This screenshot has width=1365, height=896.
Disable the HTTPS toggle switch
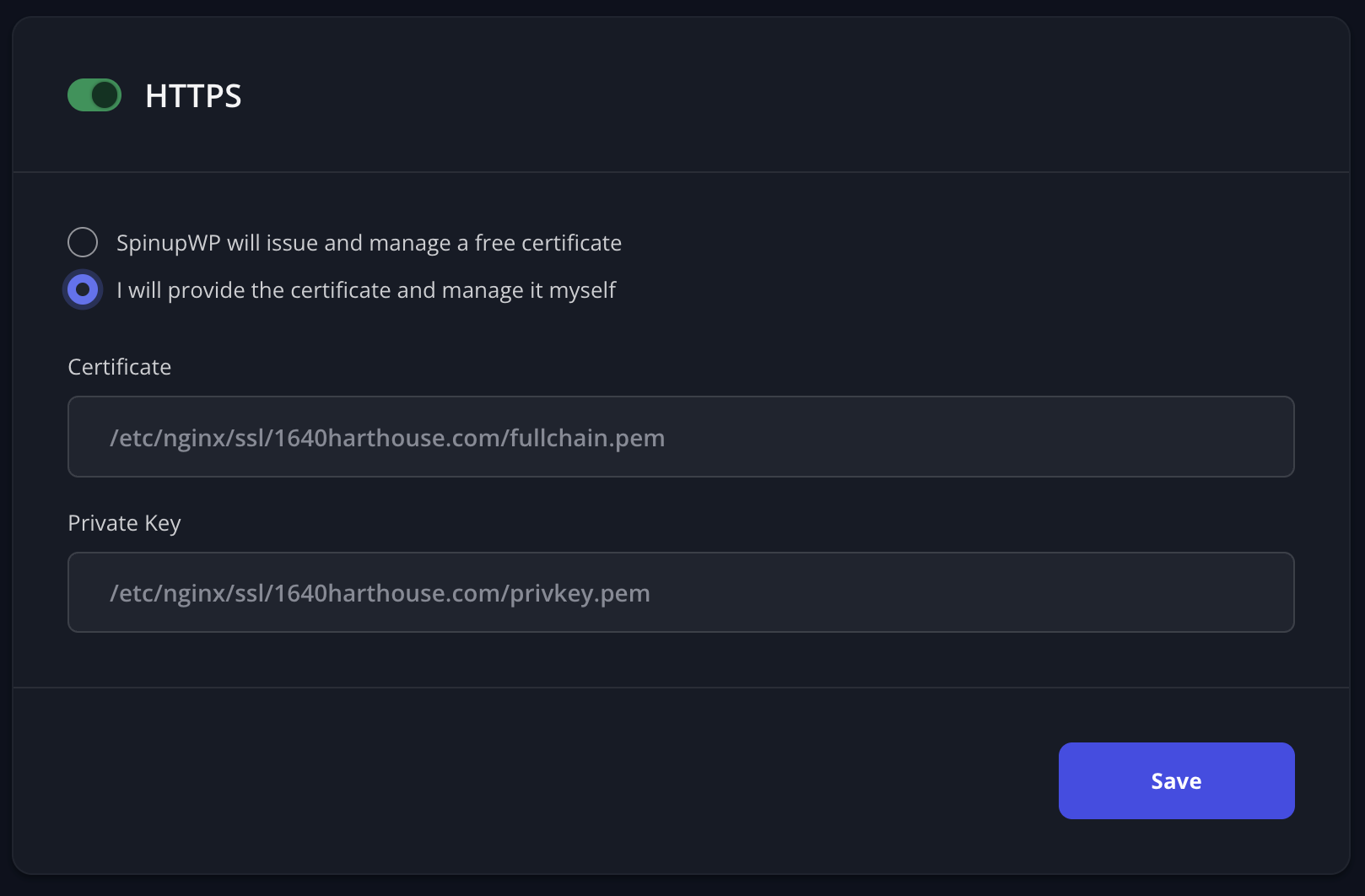pos(94,94)
